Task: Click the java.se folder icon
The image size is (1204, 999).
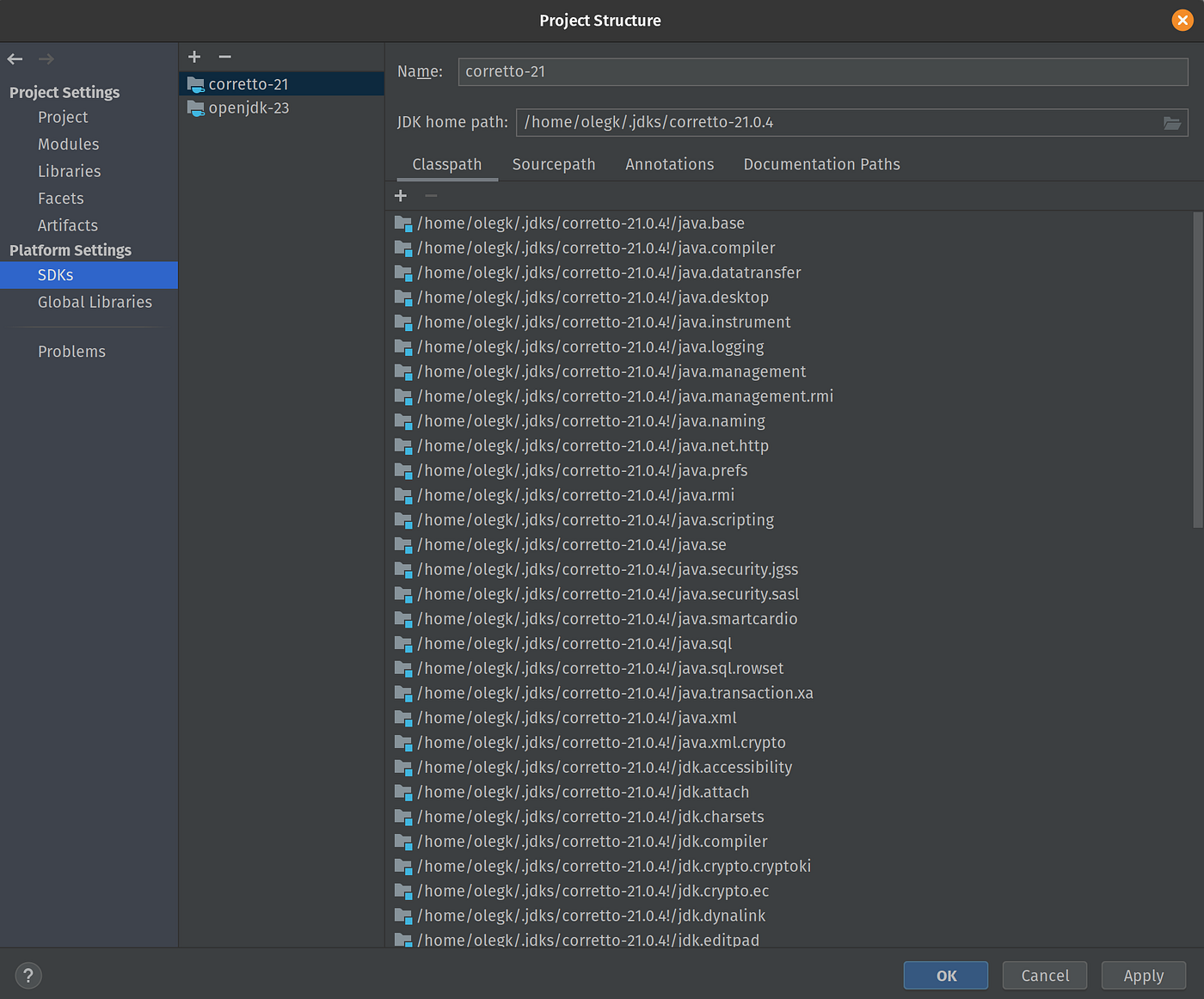Action: point(402,545)
